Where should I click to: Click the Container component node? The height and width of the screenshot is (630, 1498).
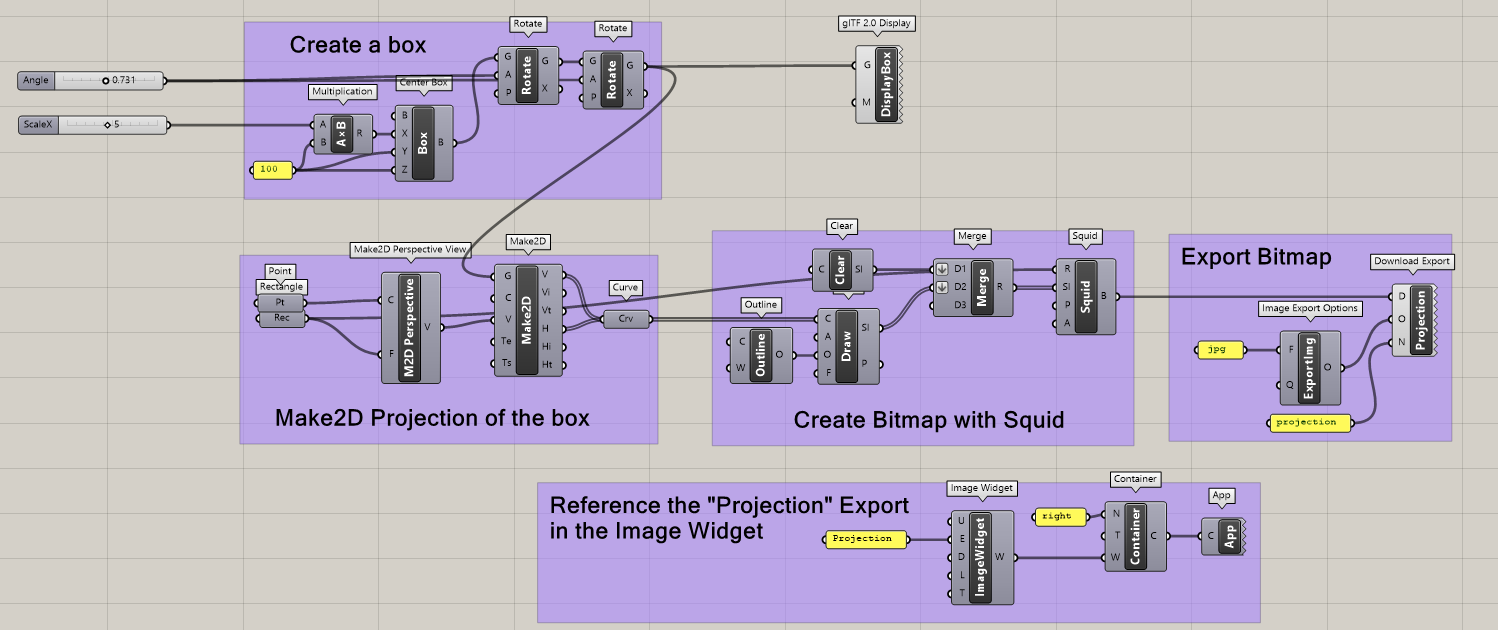(1134, 535)
